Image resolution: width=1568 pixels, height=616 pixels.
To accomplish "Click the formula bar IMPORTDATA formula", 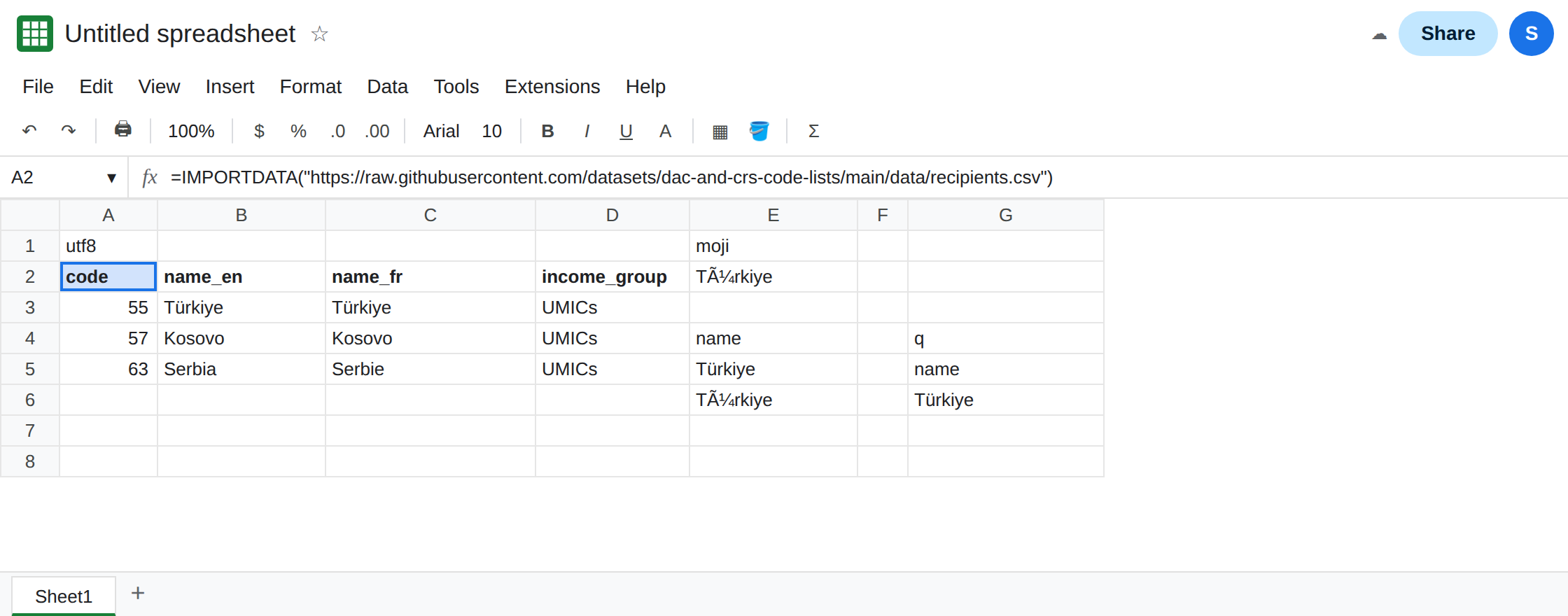I will [x=612, y=177].
